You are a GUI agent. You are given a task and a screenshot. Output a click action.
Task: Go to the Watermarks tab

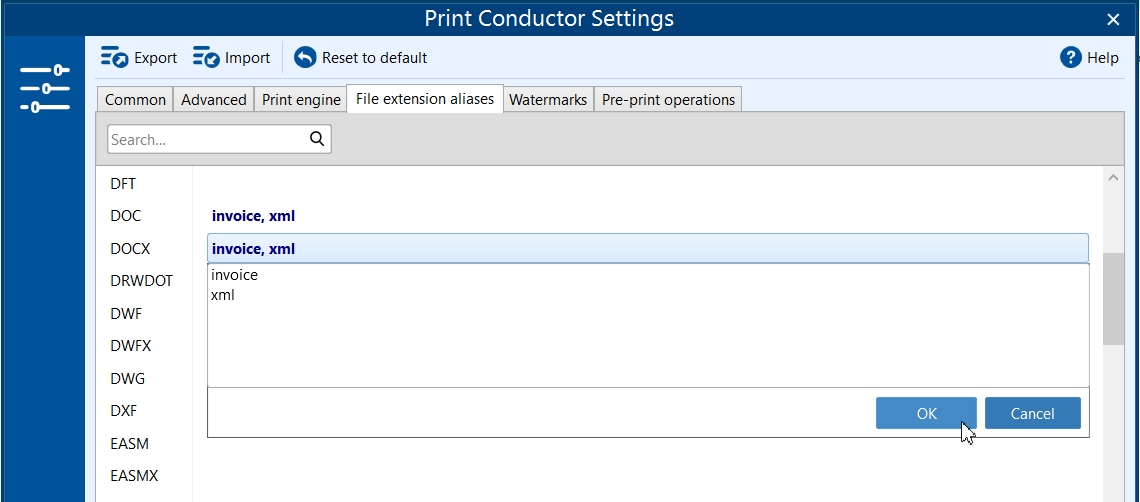(548, 100)
